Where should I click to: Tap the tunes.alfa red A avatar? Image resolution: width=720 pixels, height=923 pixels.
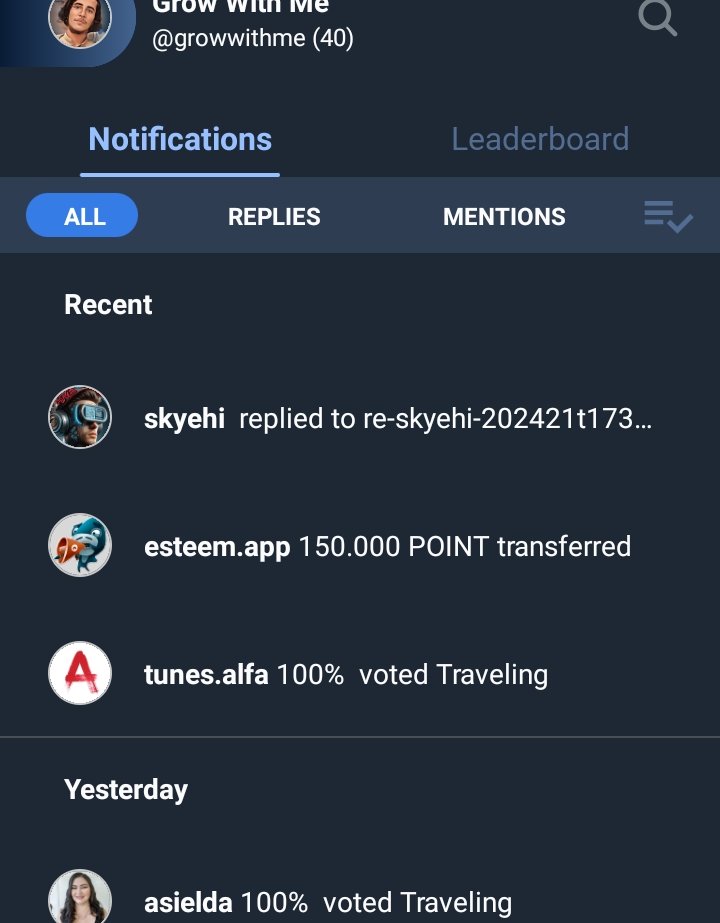point(80,673)
